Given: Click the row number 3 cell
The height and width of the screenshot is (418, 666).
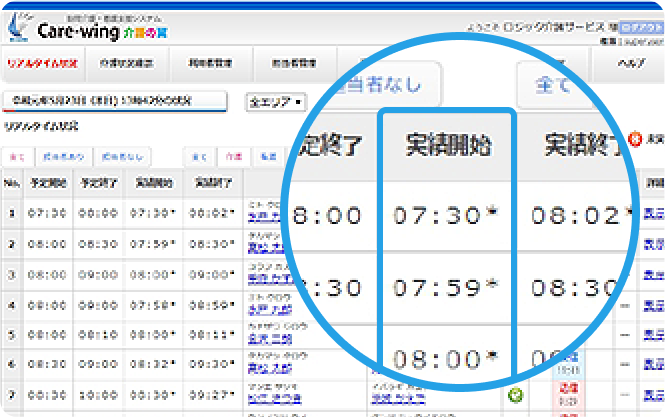Looking at the screenshot, I should pyautogui.click(x=12, y=275).
